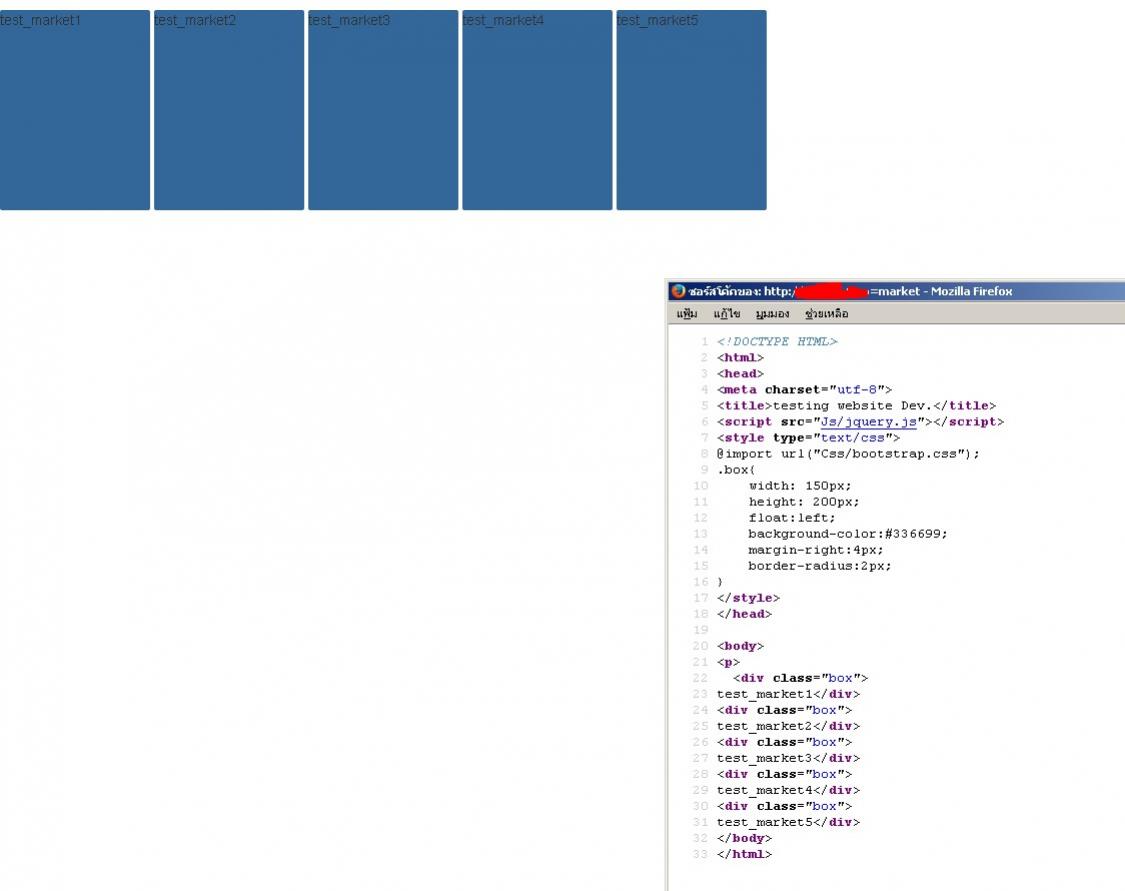Click the blue test_market1 box on the page
Viewport: 1125px width, 891px height.
(75, 110)
